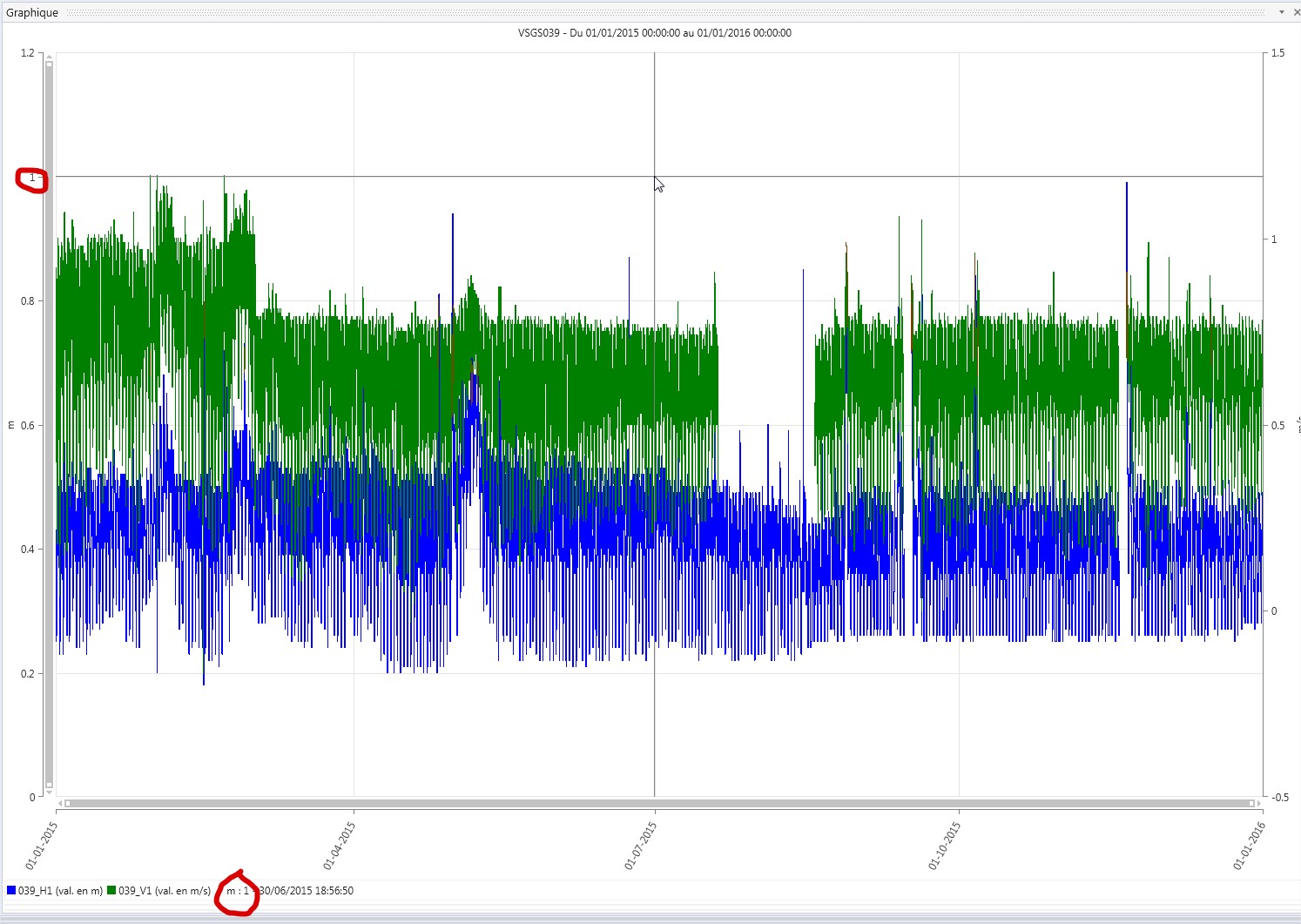Select the 039_H1 (val. en m) legend label
1301x924 pixels.
pos(60,890)
